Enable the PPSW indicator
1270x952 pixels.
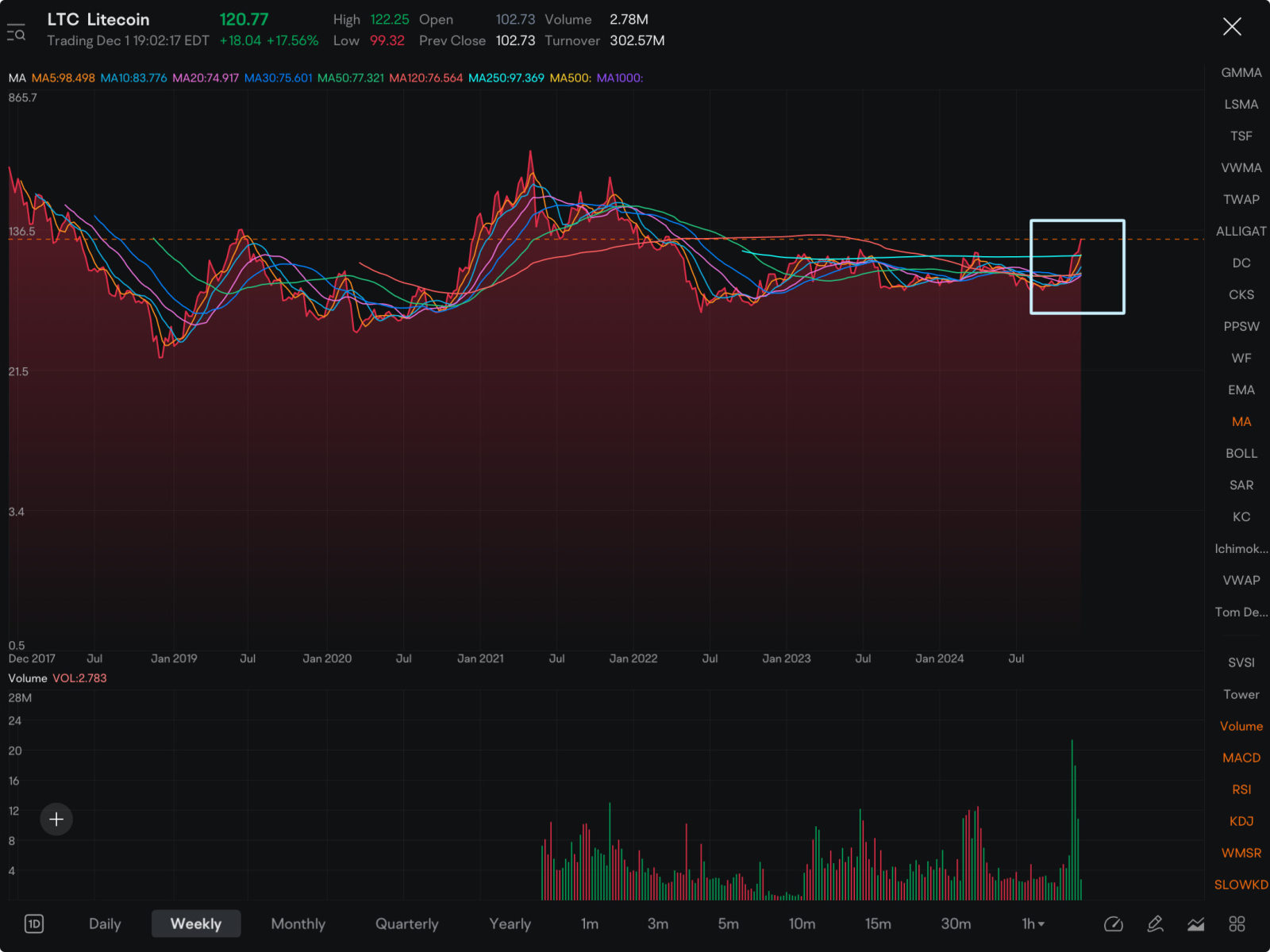(x=1241, y=326)
